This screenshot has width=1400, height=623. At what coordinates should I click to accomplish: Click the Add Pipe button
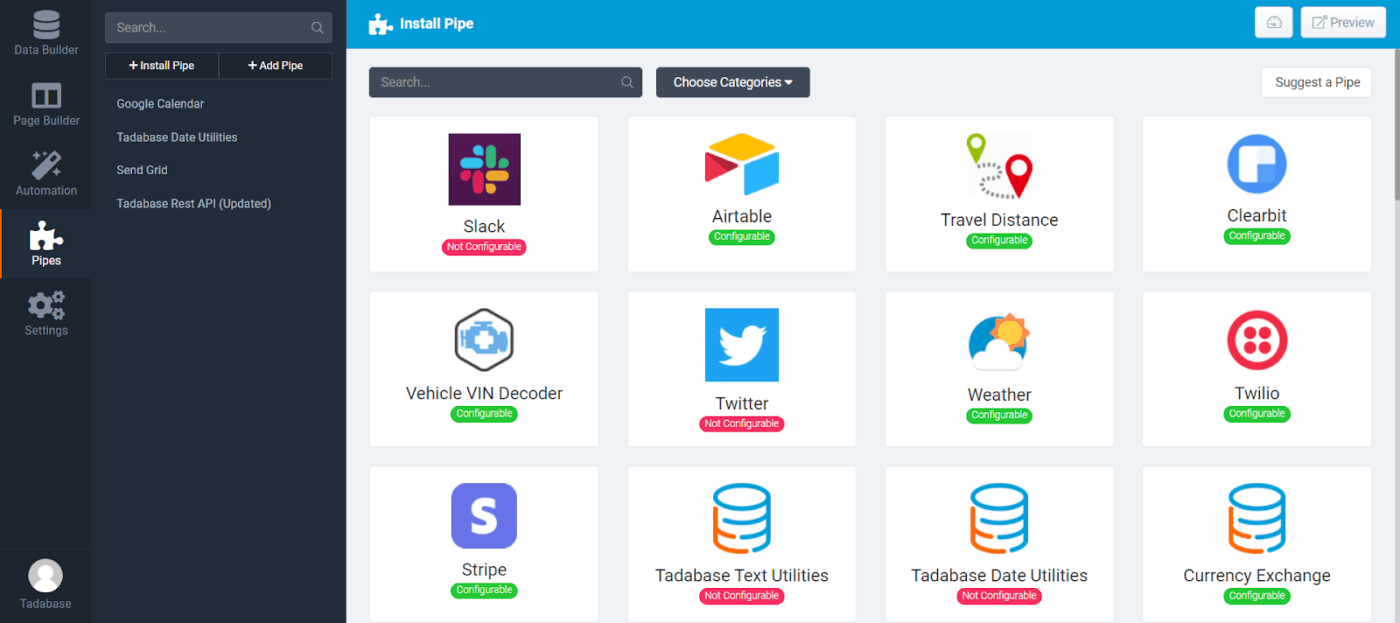tap(276, 65)
